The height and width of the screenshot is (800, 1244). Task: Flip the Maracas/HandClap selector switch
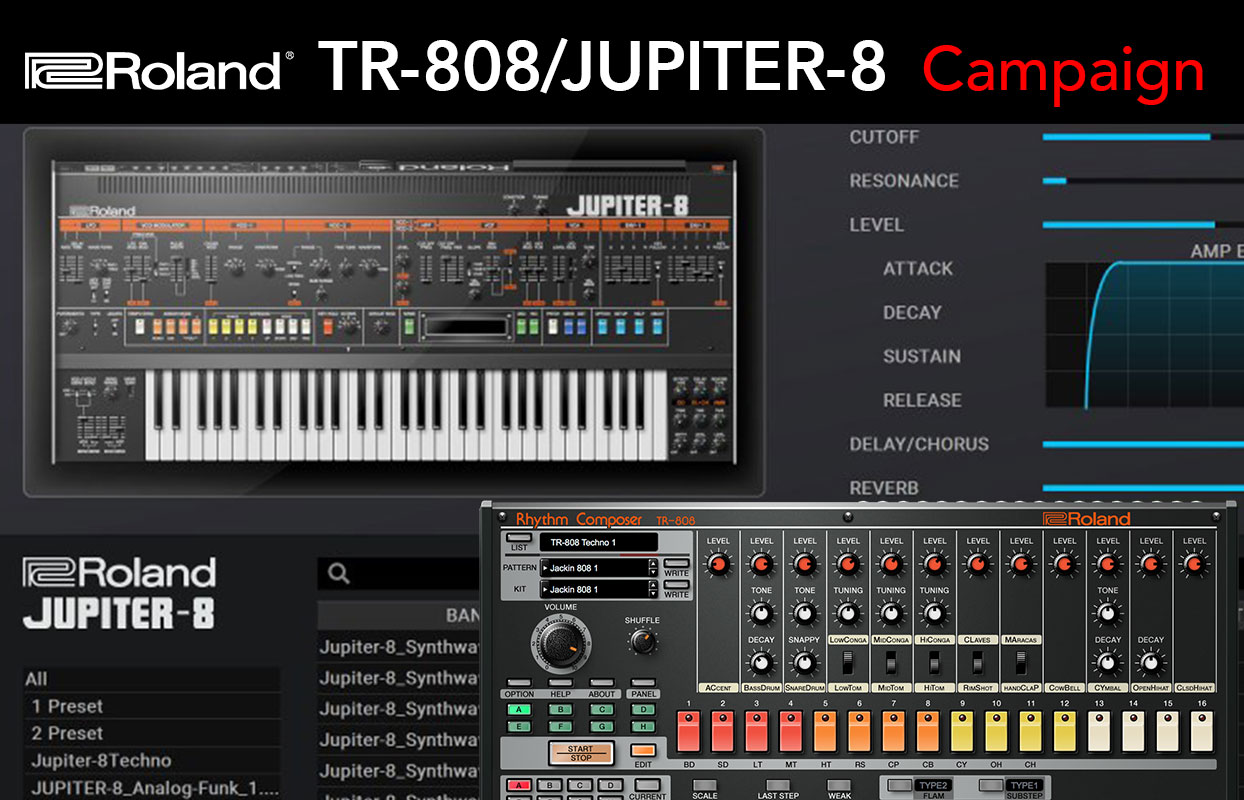pos(1020,662)
